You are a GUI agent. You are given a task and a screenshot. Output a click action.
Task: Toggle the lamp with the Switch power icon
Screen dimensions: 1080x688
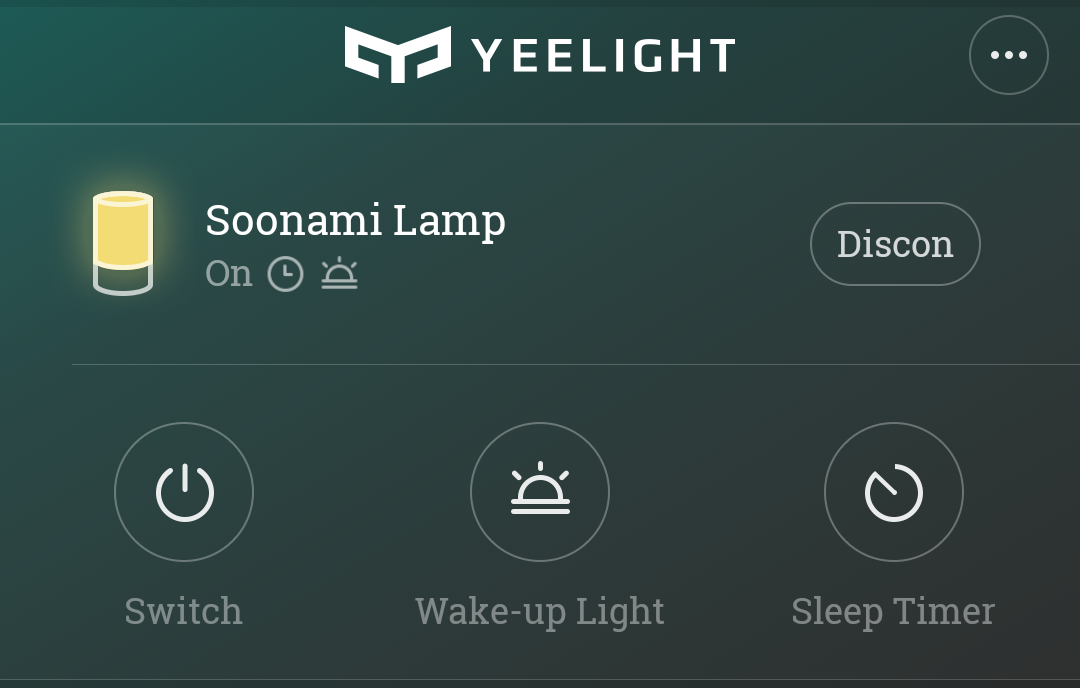pos(184,492)
